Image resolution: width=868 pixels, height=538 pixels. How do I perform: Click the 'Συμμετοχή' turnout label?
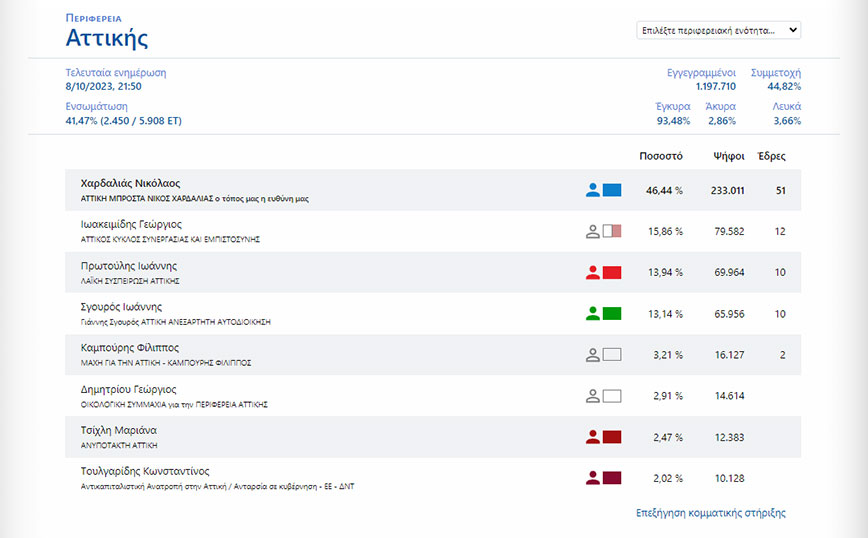(x=775, y=73)
